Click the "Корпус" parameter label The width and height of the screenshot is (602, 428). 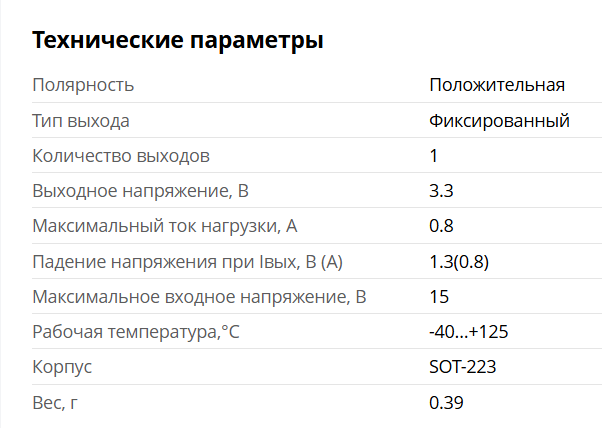pyautogui.click(x=62, y=367)
